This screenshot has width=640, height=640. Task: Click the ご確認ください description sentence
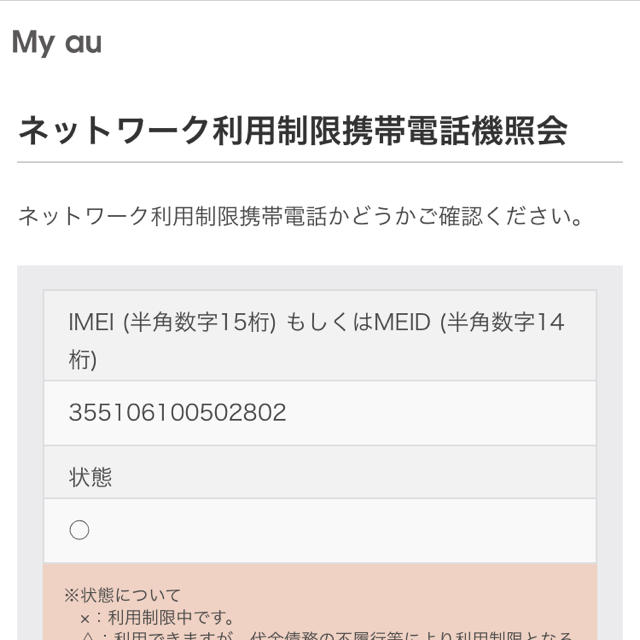300,216
